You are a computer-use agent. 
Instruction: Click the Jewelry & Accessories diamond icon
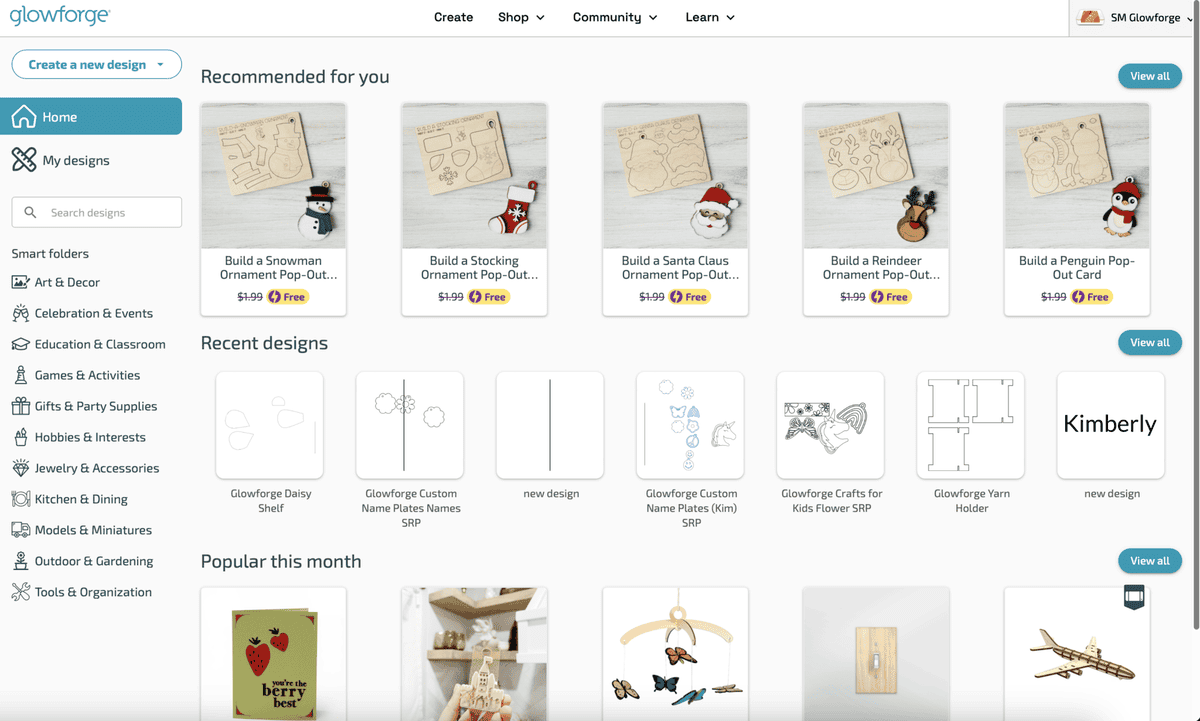(20, 468)
